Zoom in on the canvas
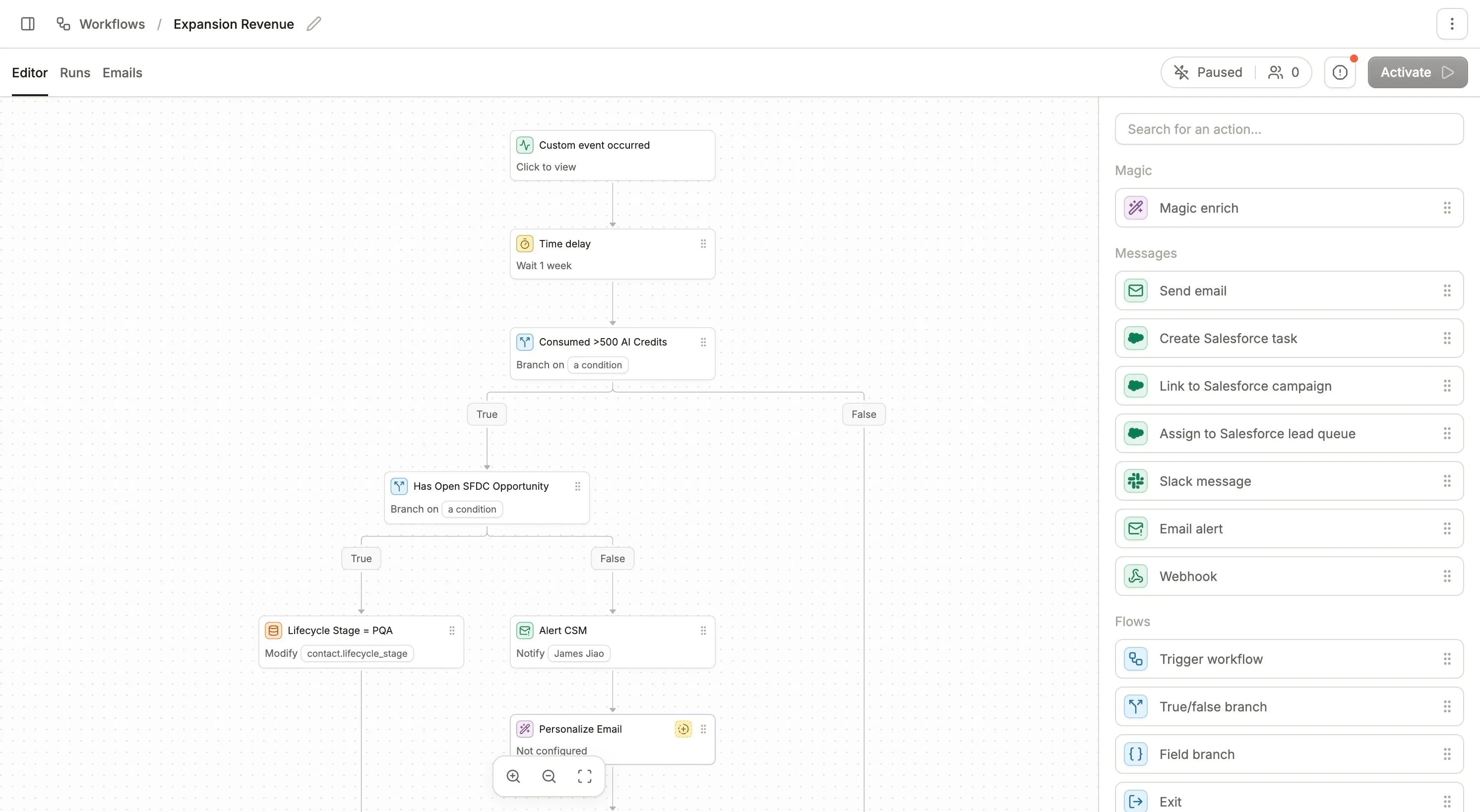The width and height of the screenshot is (1480, 812). (513, 776)
